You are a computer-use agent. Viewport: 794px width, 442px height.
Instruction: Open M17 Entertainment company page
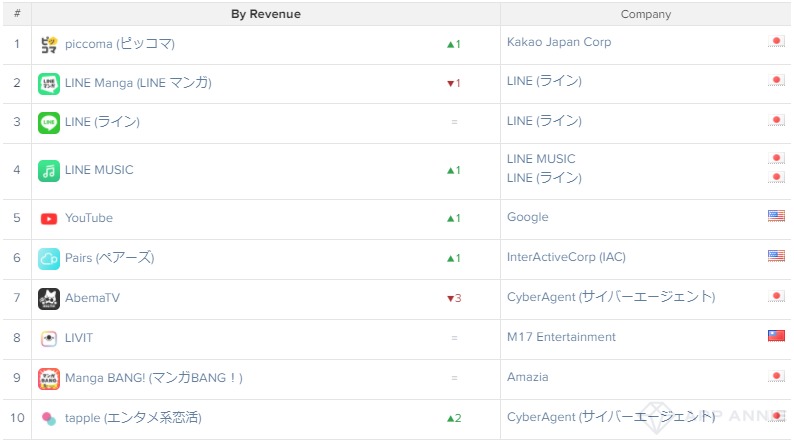pyautogui.click(x=561, y=337)
